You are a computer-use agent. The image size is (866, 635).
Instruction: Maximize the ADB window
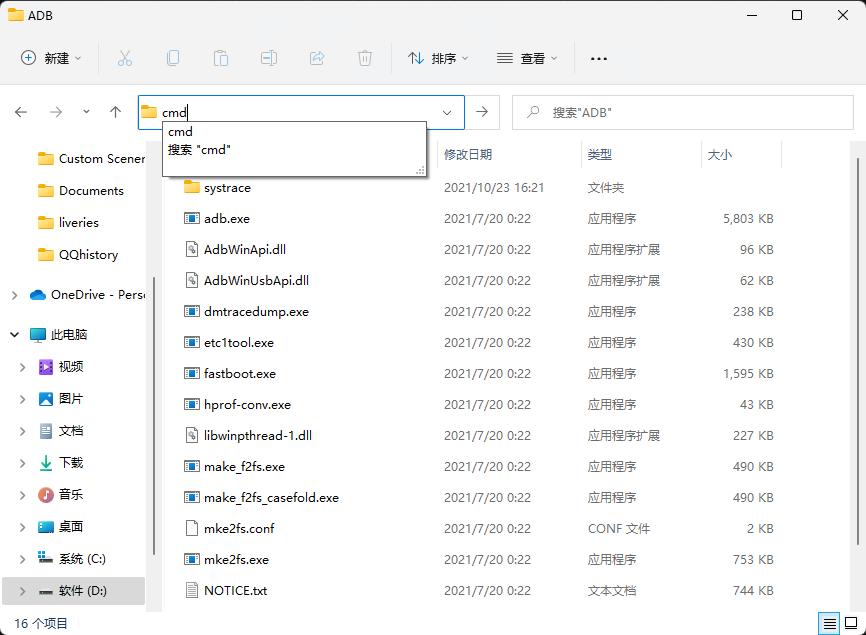[x=797, y=15]
